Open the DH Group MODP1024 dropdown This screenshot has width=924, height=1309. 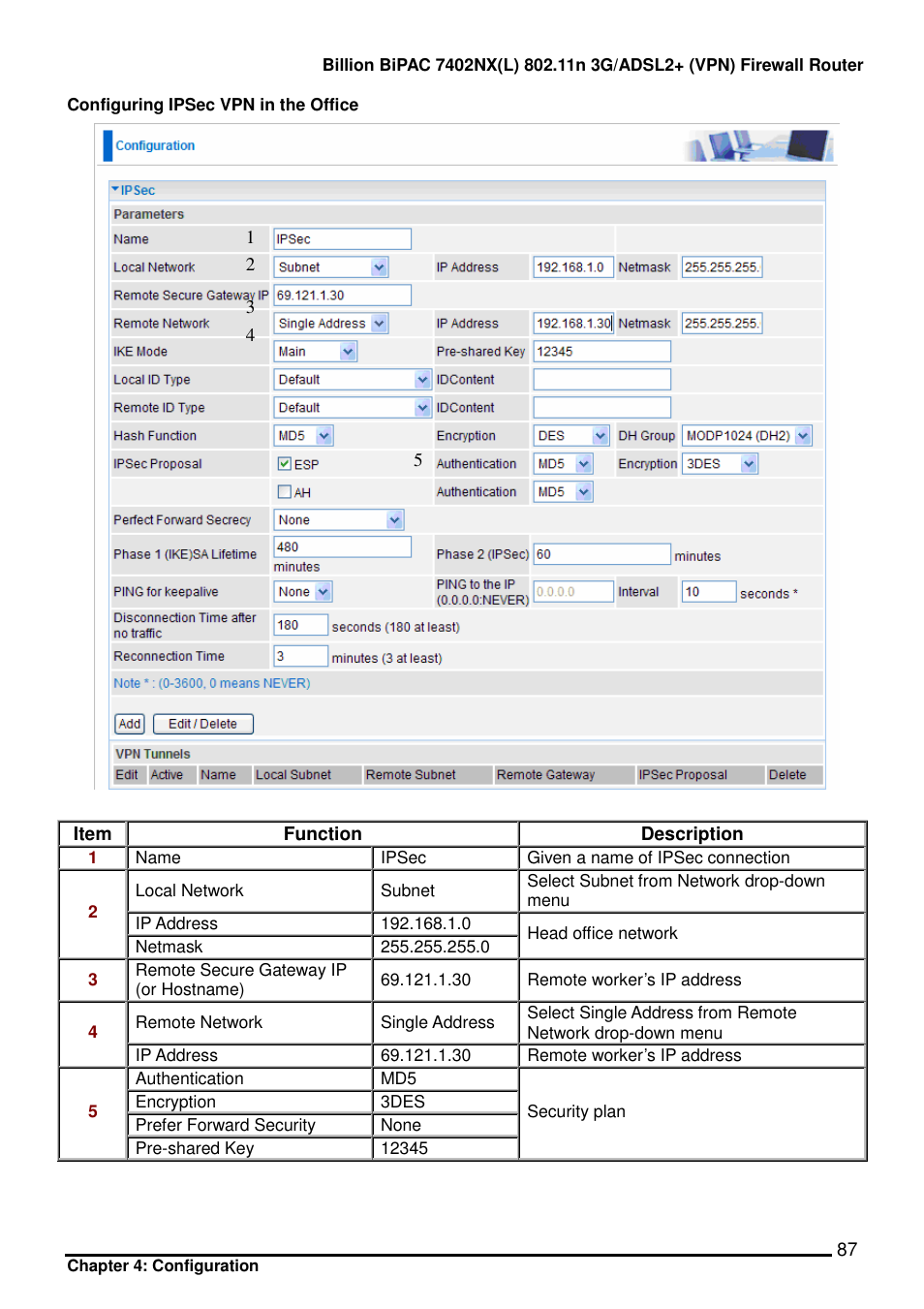747,436
